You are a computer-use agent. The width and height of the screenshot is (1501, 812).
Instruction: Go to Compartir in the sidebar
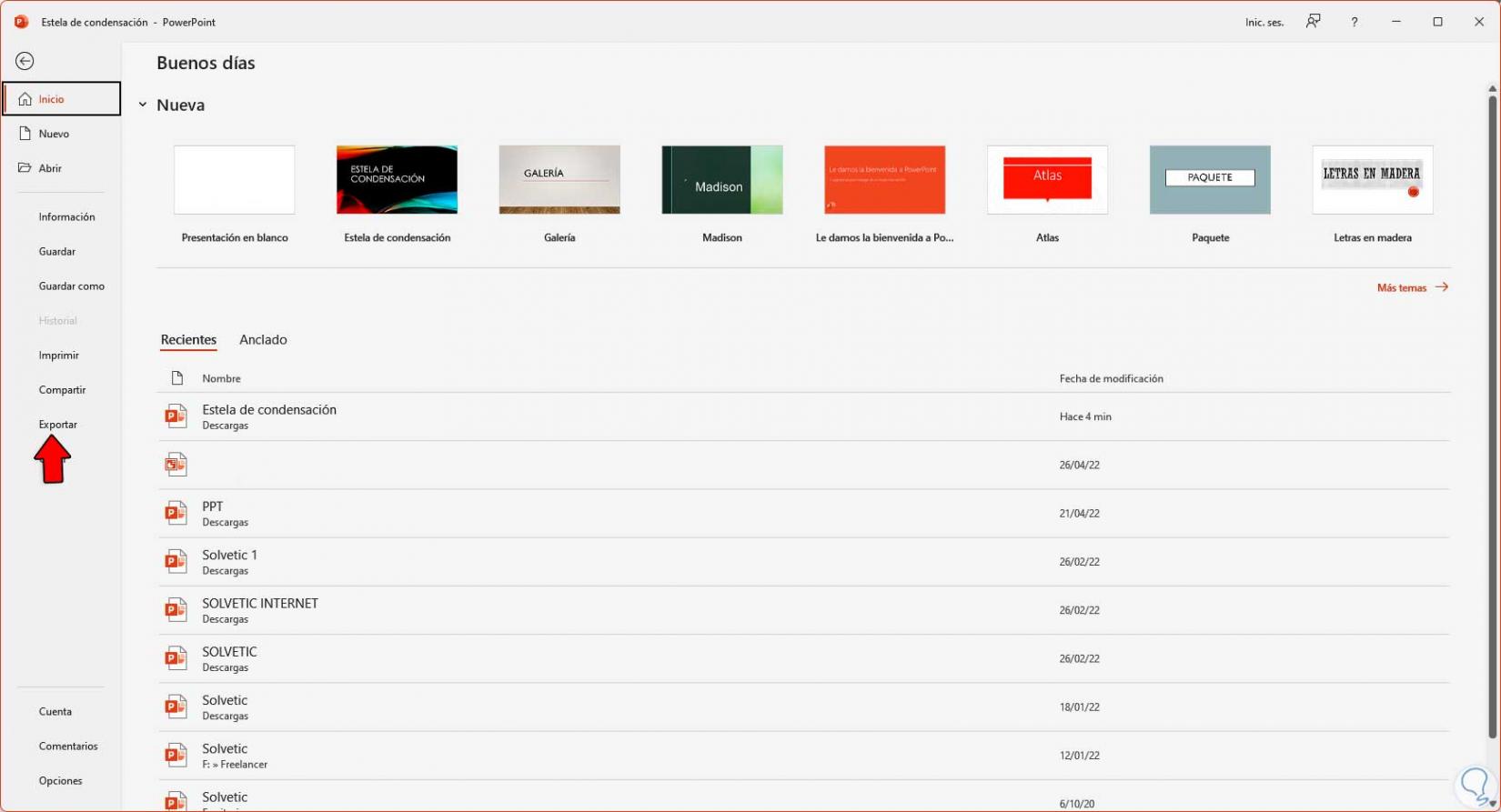[x=62, y=390]
